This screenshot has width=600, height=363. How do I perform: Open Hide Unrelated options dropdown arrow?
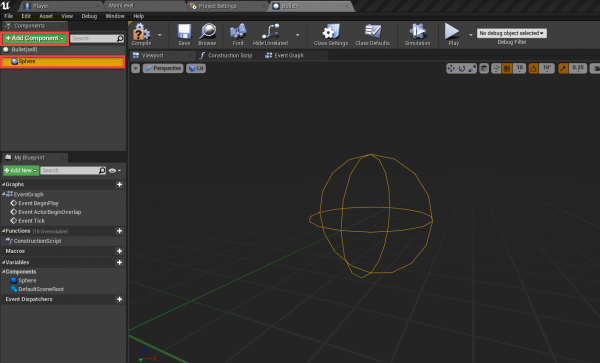(297, 35)
